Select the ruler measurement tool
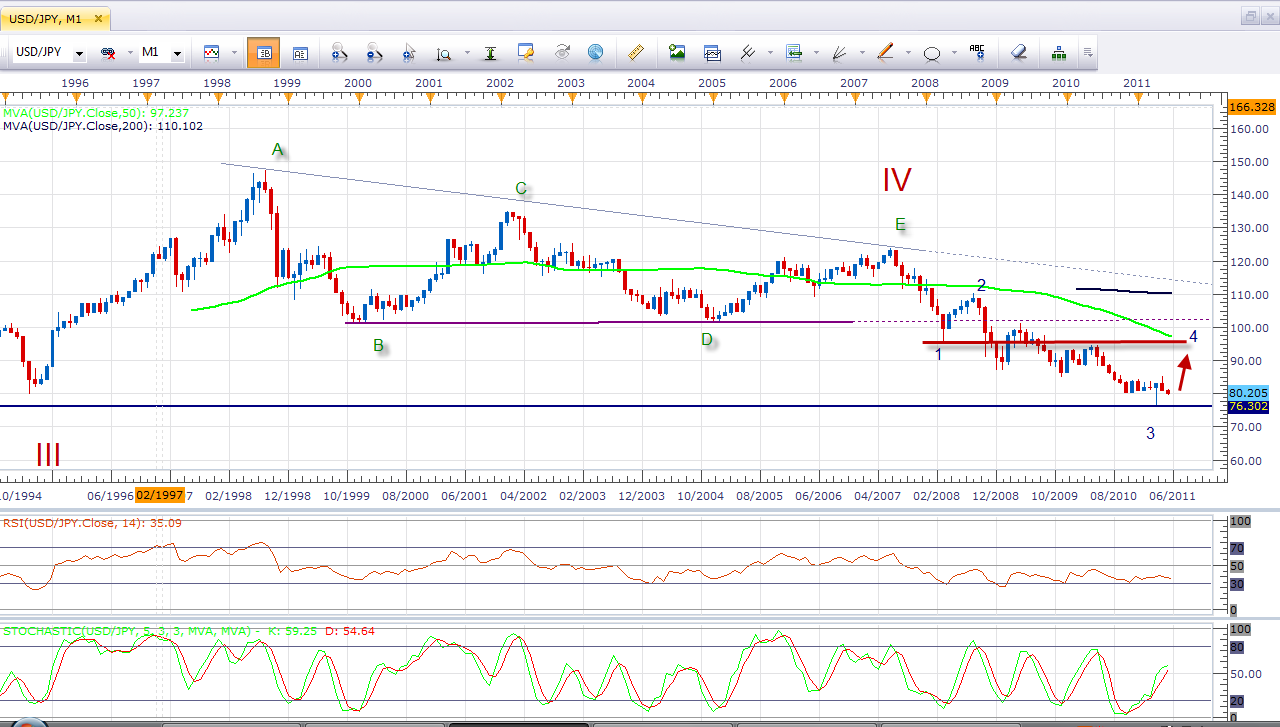This screenshot has width=1280, height=727. (x=635, y=52)
